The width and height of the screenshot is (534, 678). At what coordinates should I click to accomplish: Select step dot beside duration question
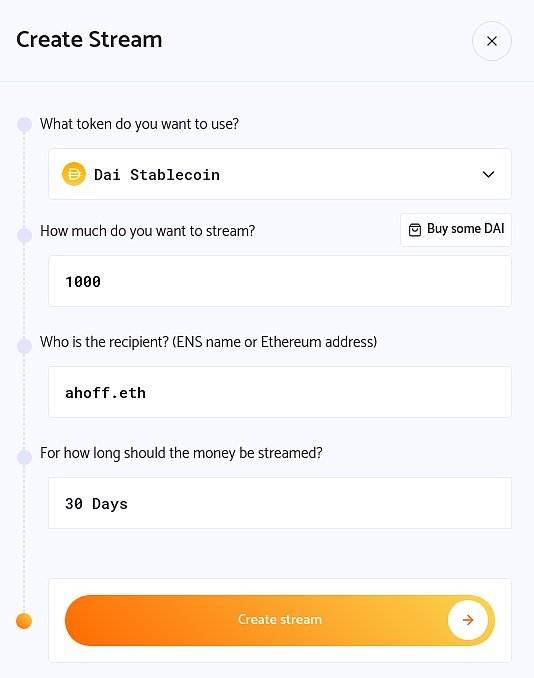coord(24,457)
